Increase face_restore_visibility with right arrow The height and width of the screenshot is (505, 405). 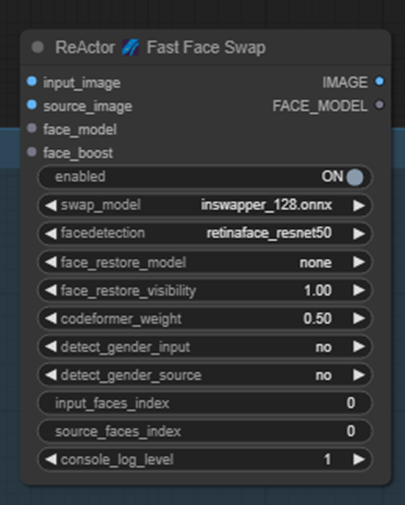pyautogui.click(x=359, y=290)
